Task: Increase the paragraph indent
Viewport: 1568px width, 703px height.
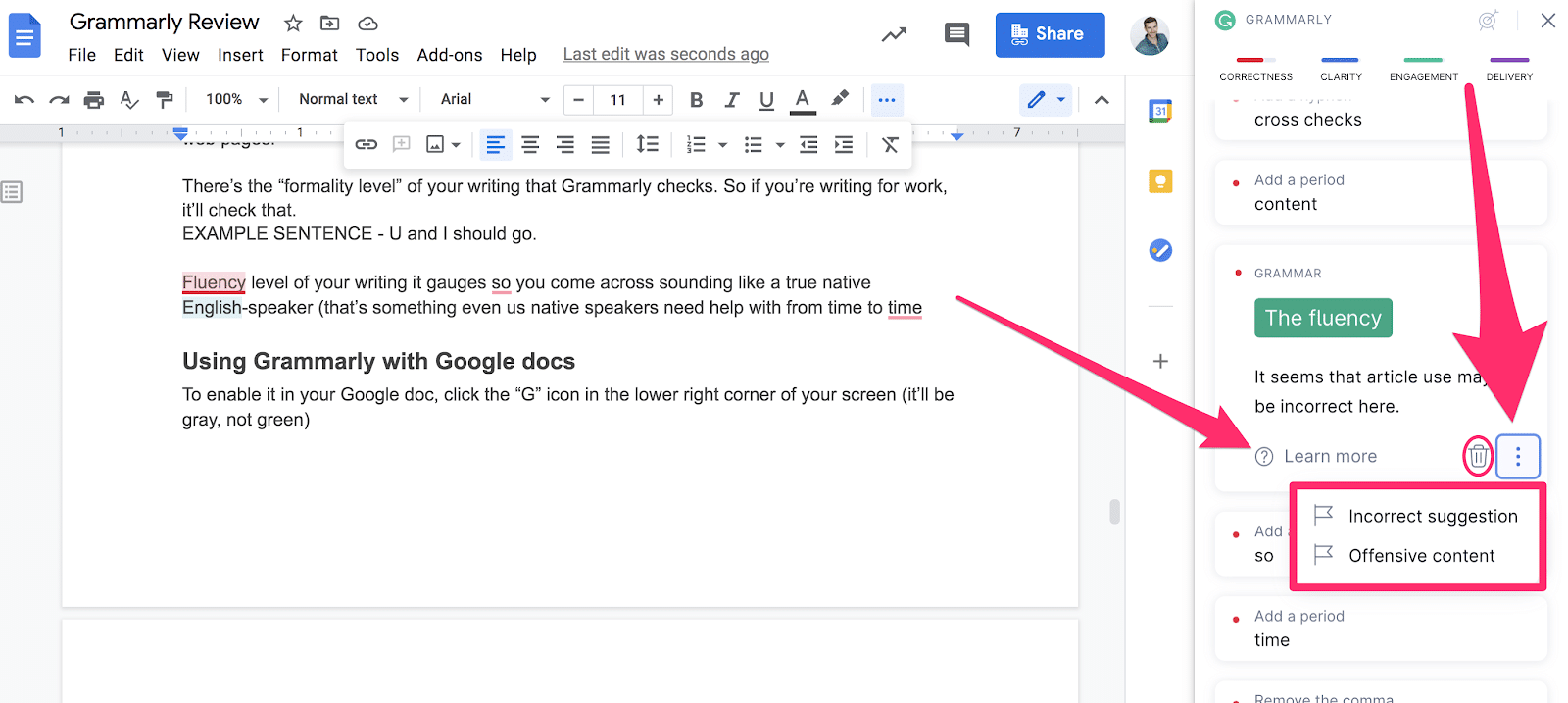Action: tap(844, 145)
